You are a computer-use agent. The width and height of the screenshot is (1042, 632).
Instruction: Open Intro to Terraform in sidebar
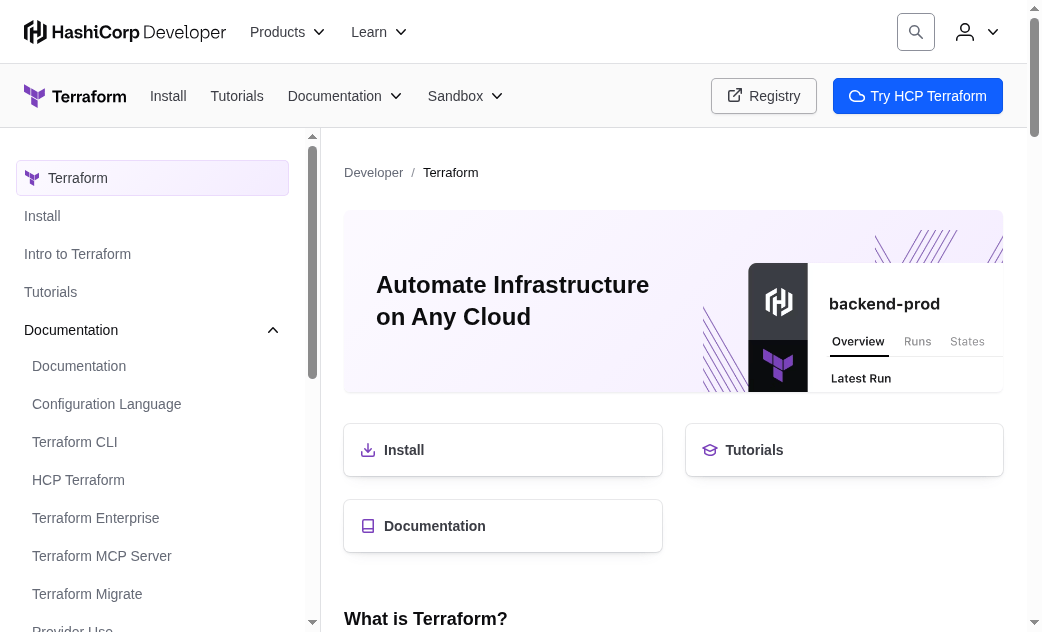point(77,254)
